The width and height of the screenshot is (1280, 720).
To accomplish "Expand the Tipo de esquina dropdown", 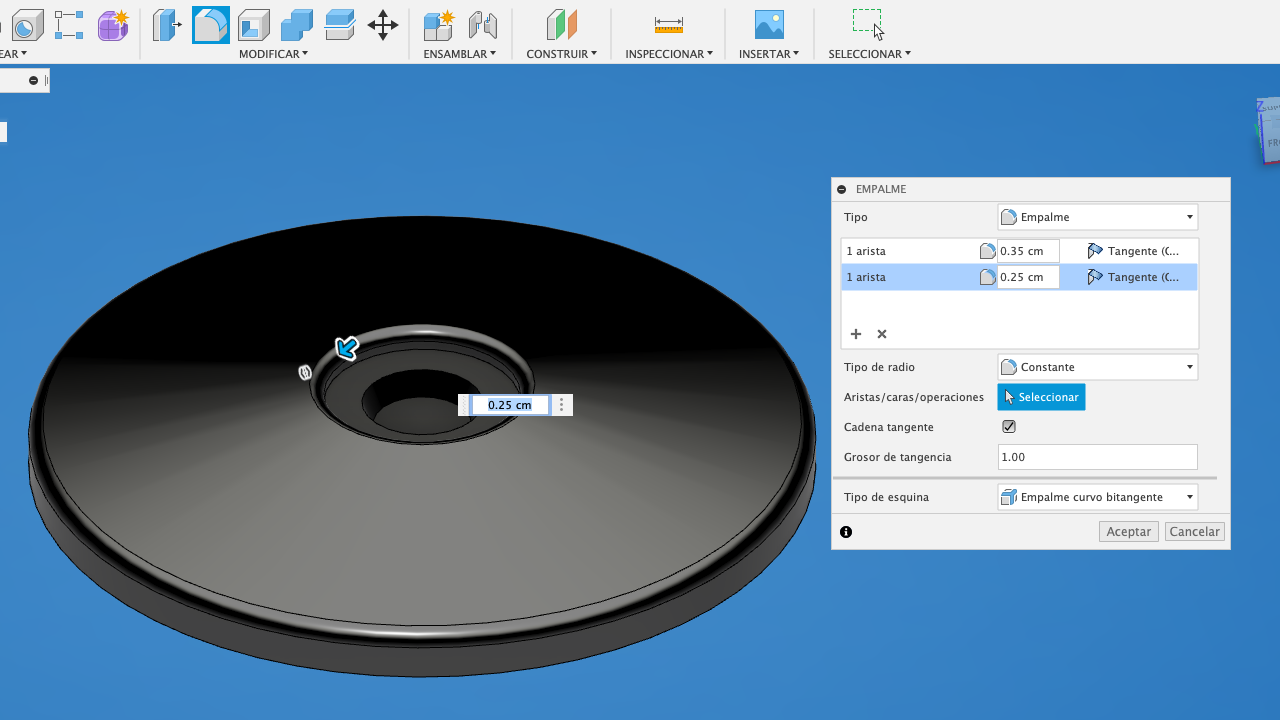I will point(1097,497).
